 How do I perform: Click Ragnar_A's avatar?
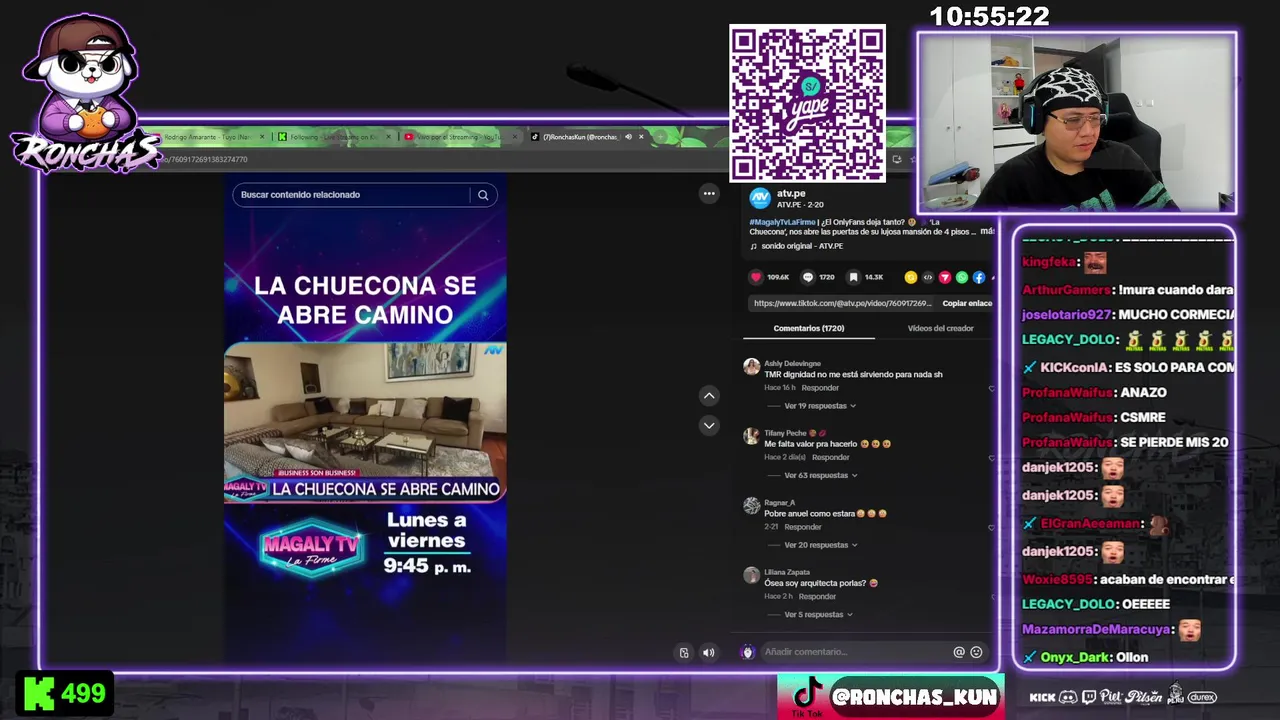(751, 506)
